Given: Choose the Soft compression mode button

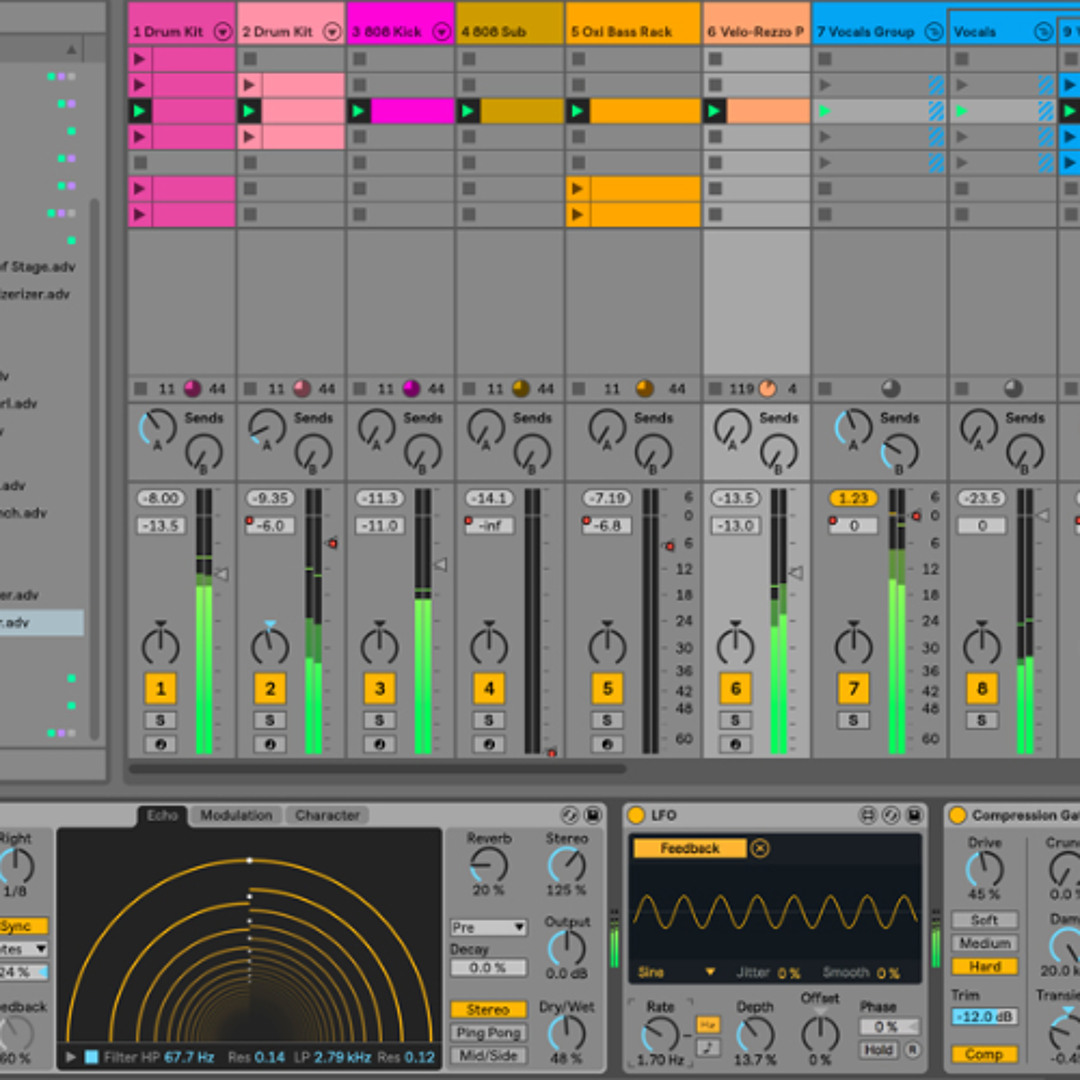Looking at the screenshot, I should pyautogui.click(x=984, y=920).
